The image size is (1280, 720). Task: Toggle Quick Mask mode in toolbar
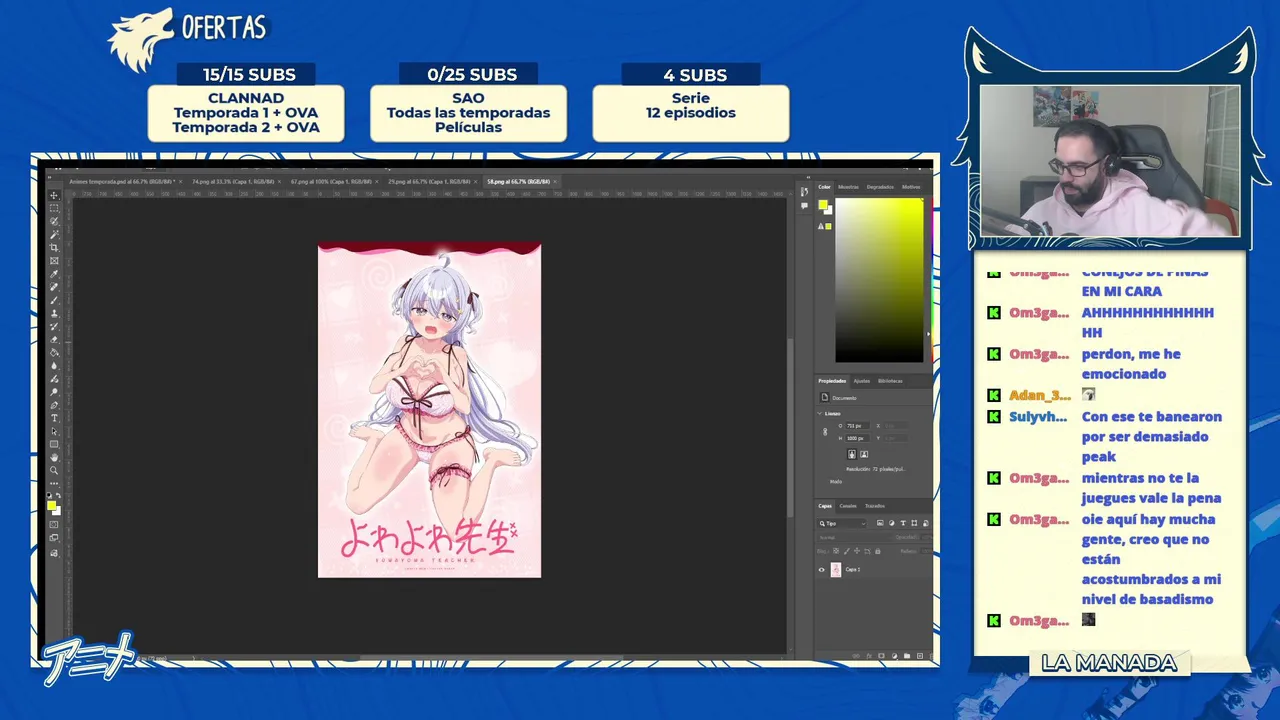tap(54, 523)
